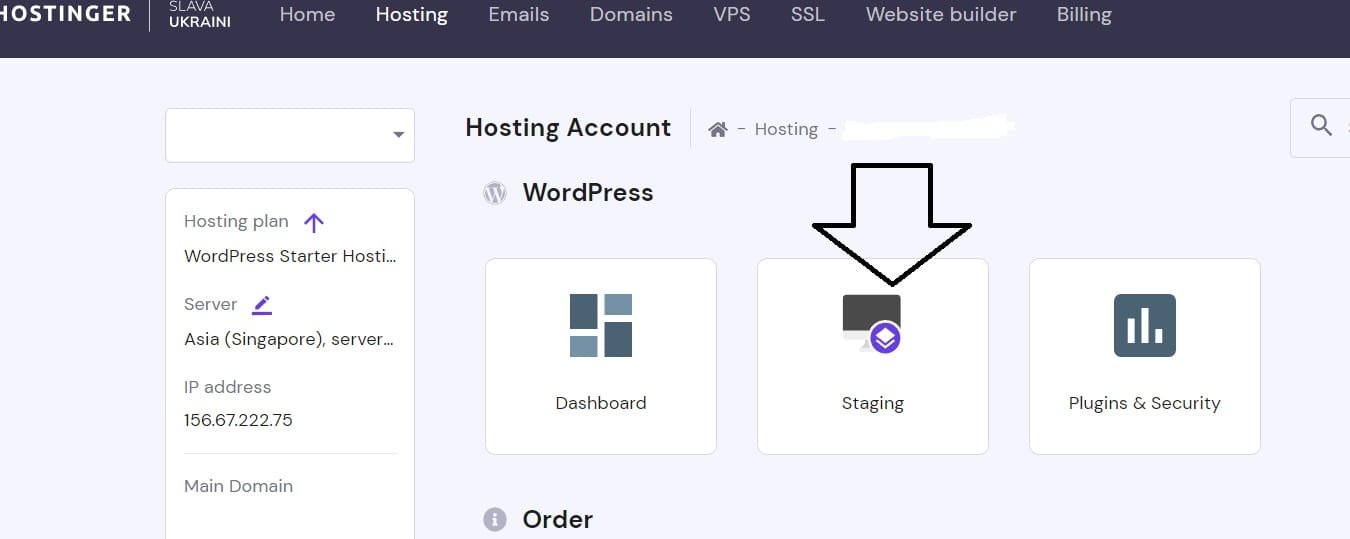Click the Hosting breadcrumb link
The width and height of the screenshot is (1350, 539).
tap(786, 129)
